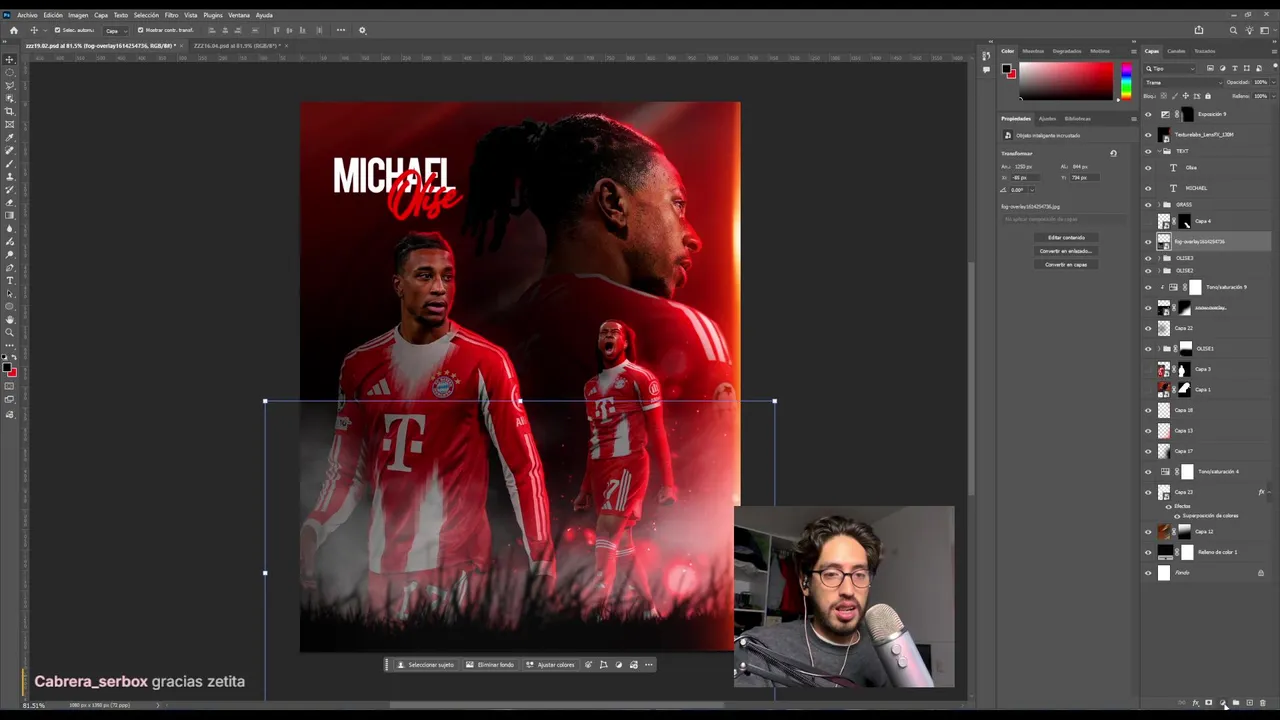Viewport: 1280px width, 720px height.
Task: Open the Filtro menu
Action: click(x=171, y=15)
